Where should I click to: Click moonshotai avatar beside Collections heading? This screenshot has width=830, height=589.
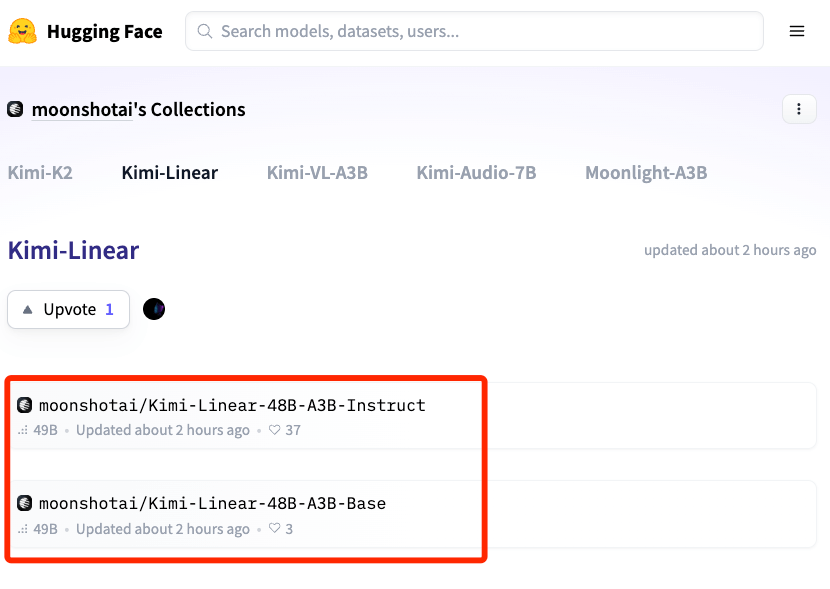coord(15,109)
